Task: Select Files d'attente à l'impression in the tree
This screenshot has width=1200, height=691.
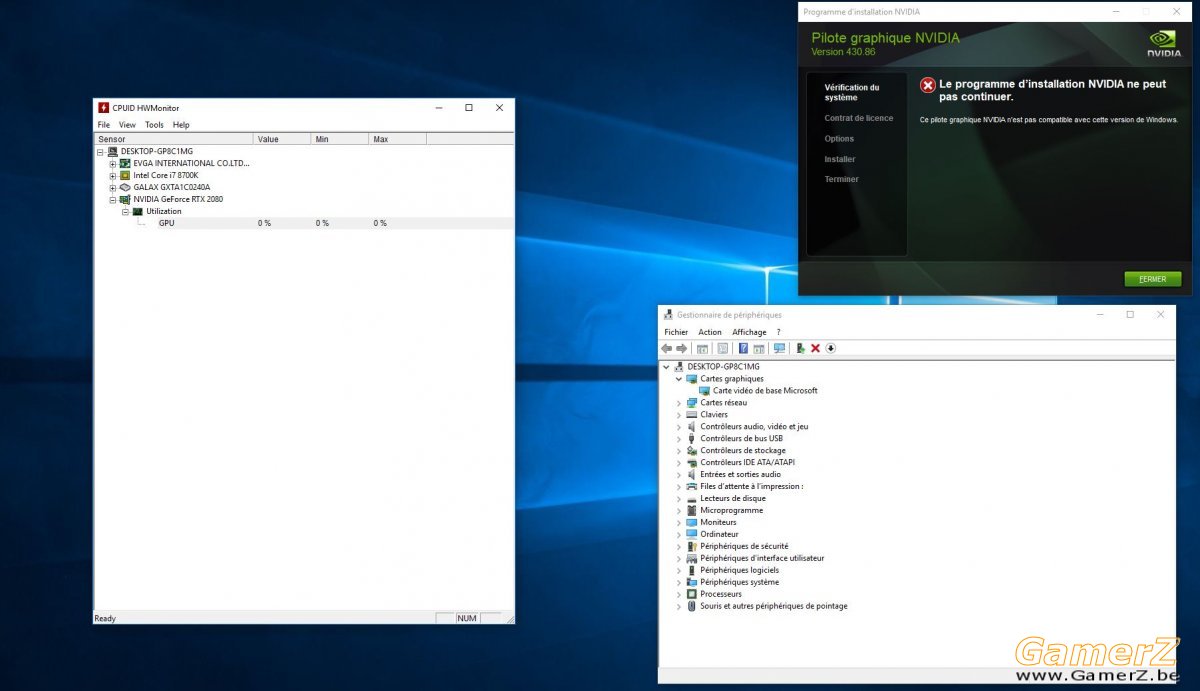Action: (x=751, y=487)
